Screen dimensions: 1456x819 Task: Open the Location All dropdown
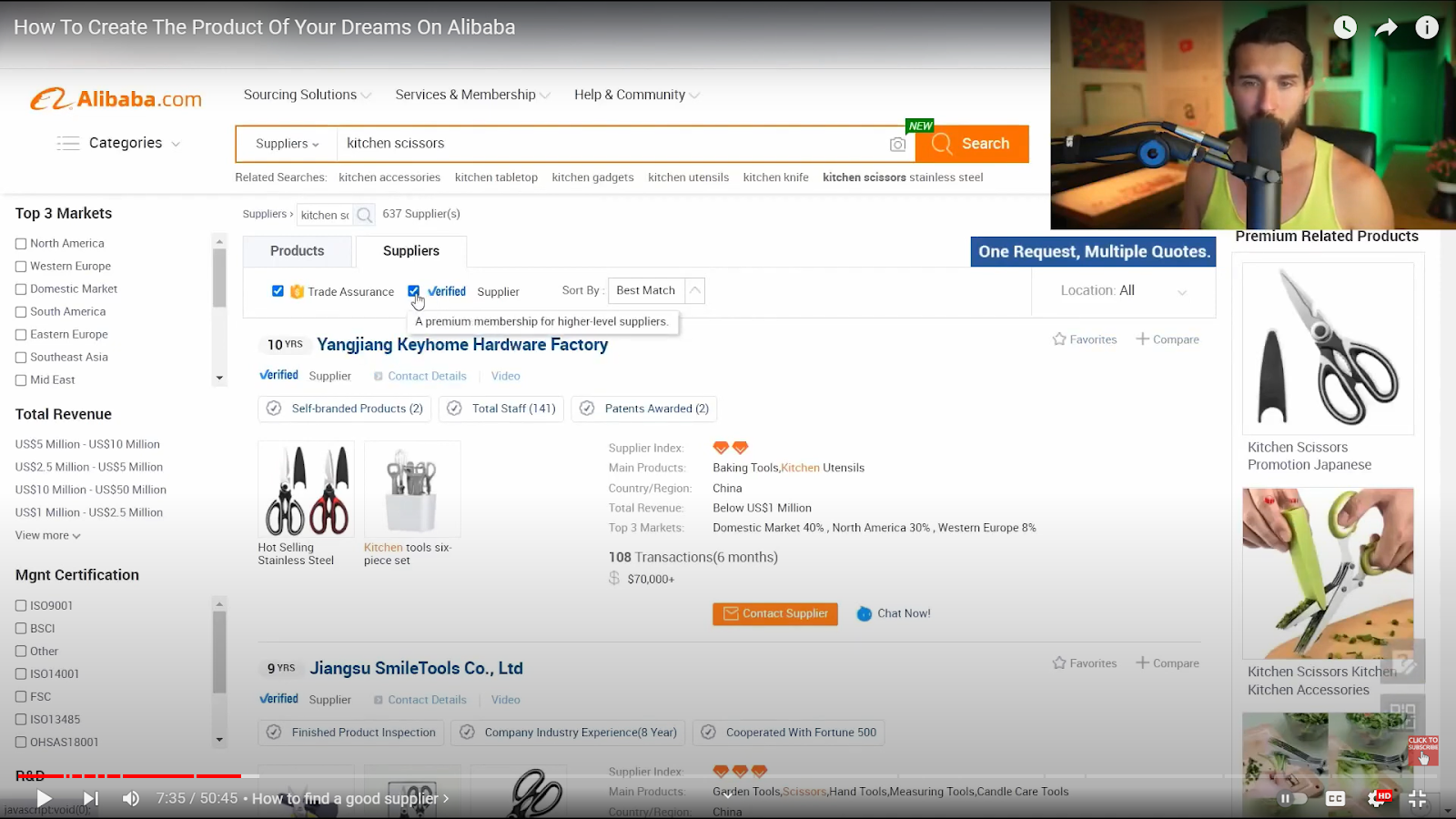click(1124, 290)
